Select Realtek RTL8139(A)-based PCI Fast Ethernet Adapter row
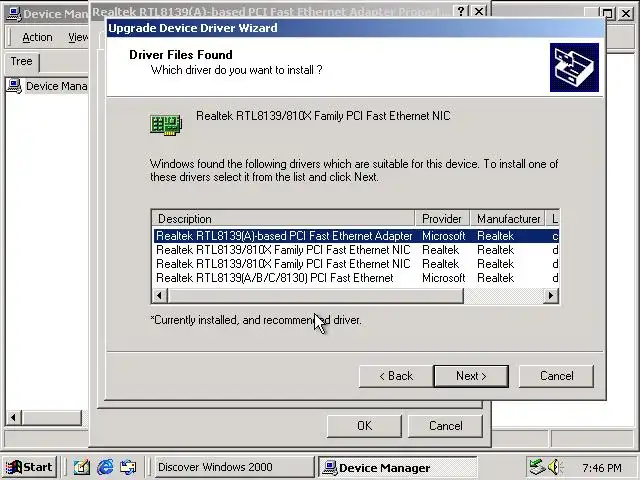640x480 pixels. click(356, 236)
